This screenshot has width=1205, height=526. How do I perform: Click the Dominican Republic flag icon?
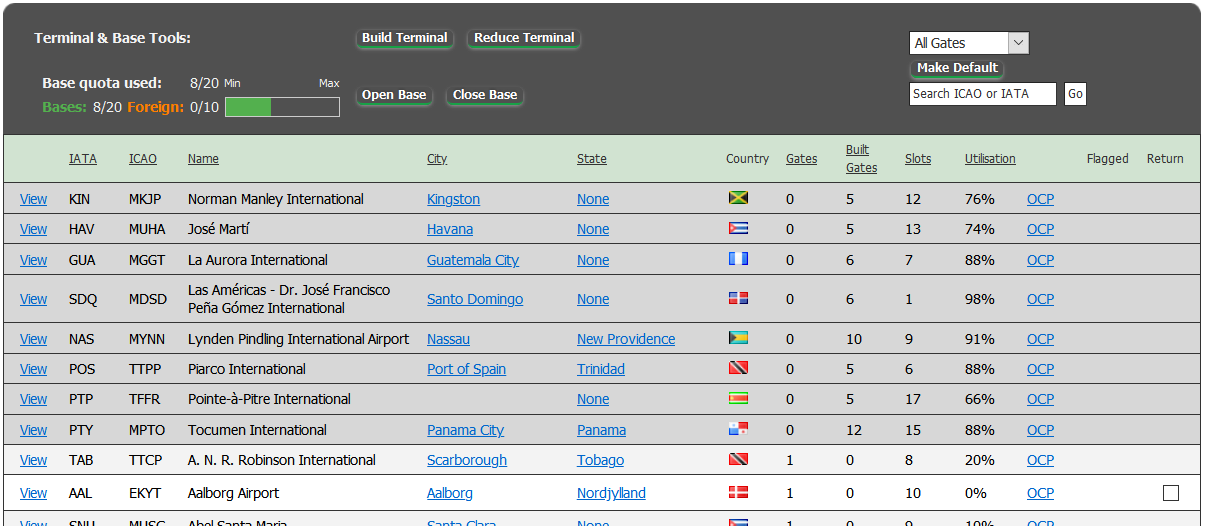pyautogui.click(x=738, y=298)
